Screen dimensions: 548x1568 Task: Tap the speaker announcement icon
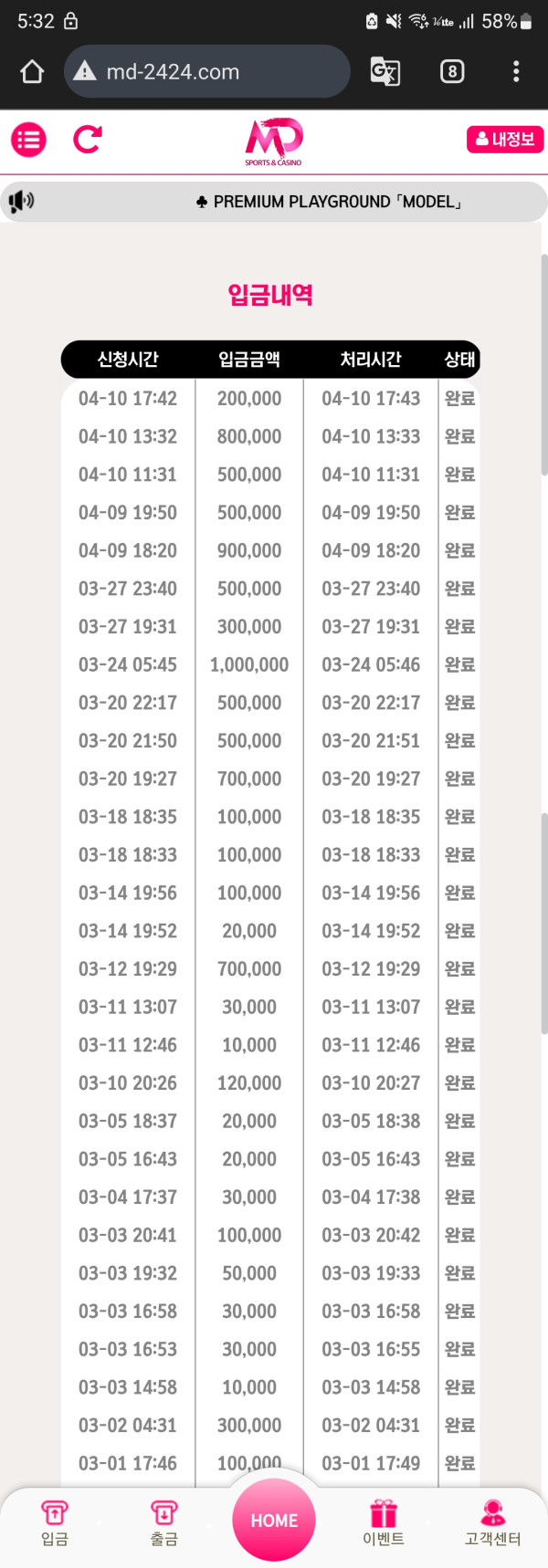tap(21, 201)
